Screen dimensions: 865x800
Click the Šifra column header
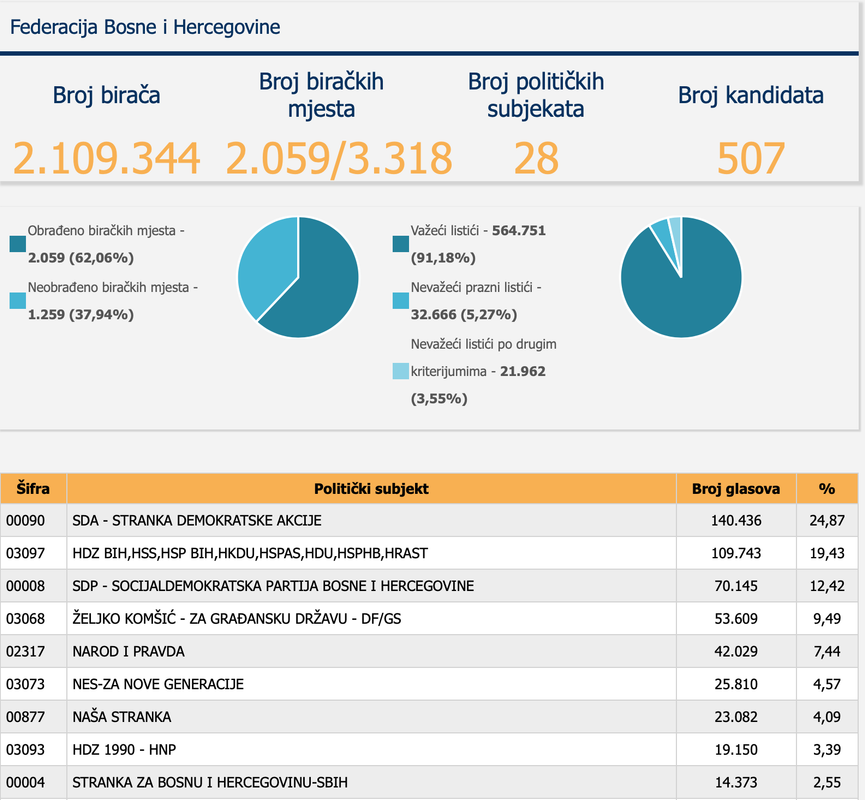coord(33,488)
